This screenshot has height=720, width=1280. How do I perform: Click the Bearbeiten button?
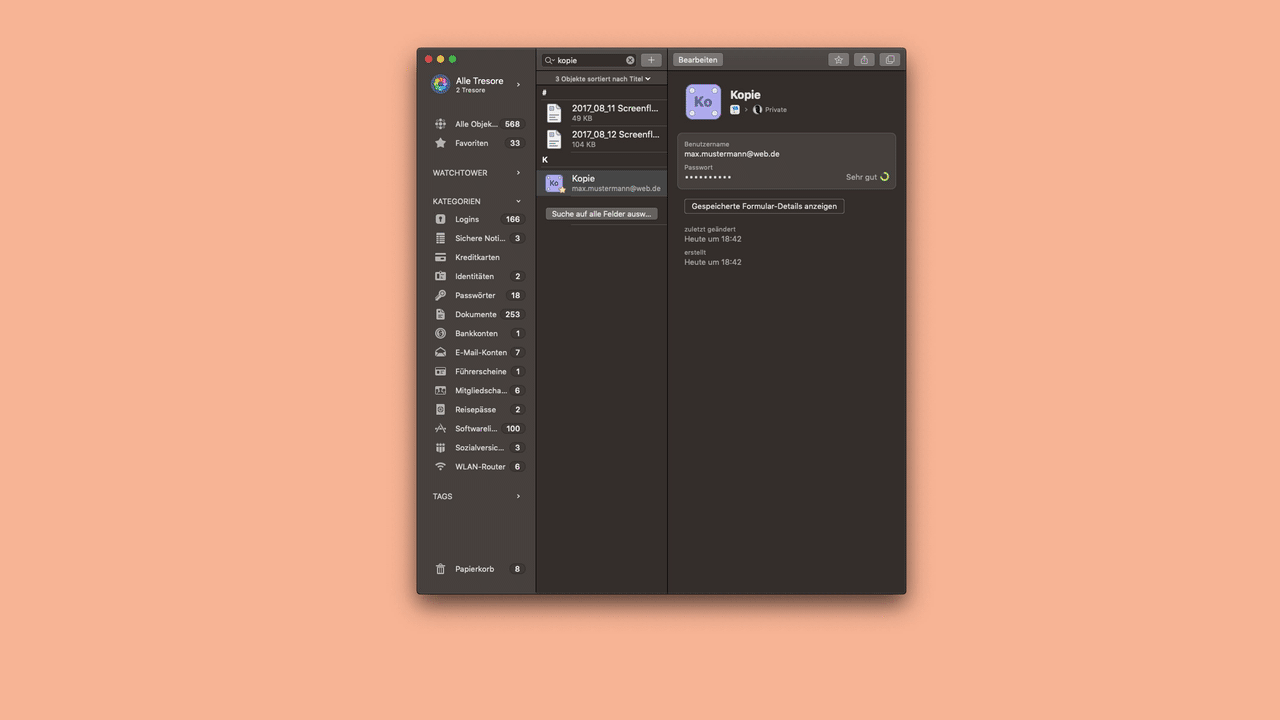698,60
